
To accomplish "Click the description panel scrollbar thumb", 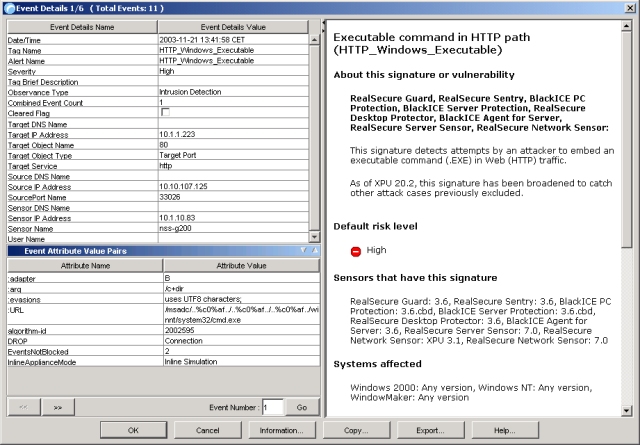I will 627,139.
